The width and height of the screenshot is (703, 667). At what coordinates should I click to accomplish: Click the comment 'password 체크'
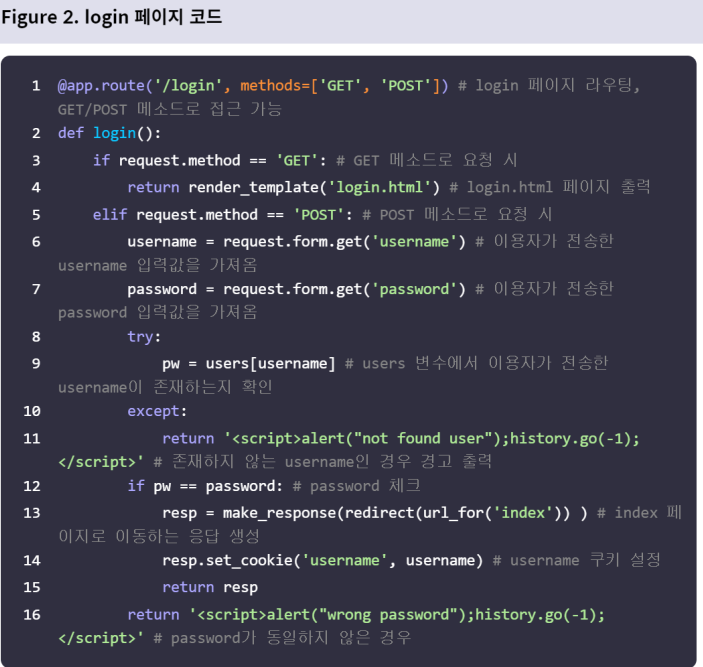pyautogui.click(x=356, y=486)
